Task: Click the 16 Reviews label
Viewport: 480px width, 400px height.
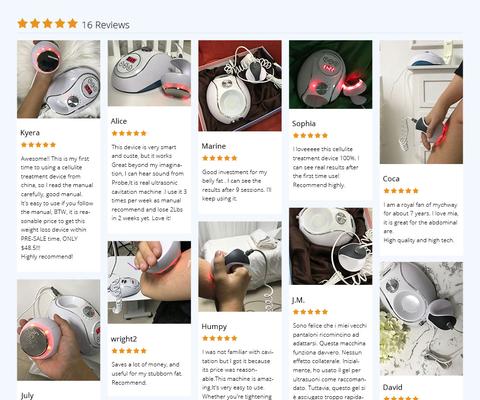Action: pos(106,25)
